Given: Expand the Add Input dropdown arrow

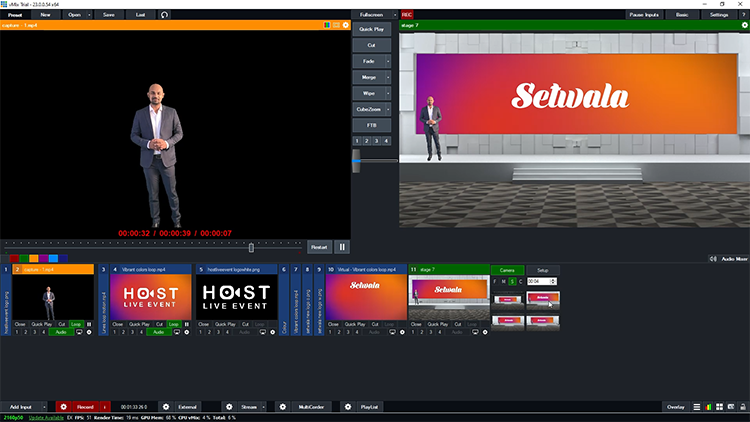Looking at the screenshot, I should [x=45, y=407].
